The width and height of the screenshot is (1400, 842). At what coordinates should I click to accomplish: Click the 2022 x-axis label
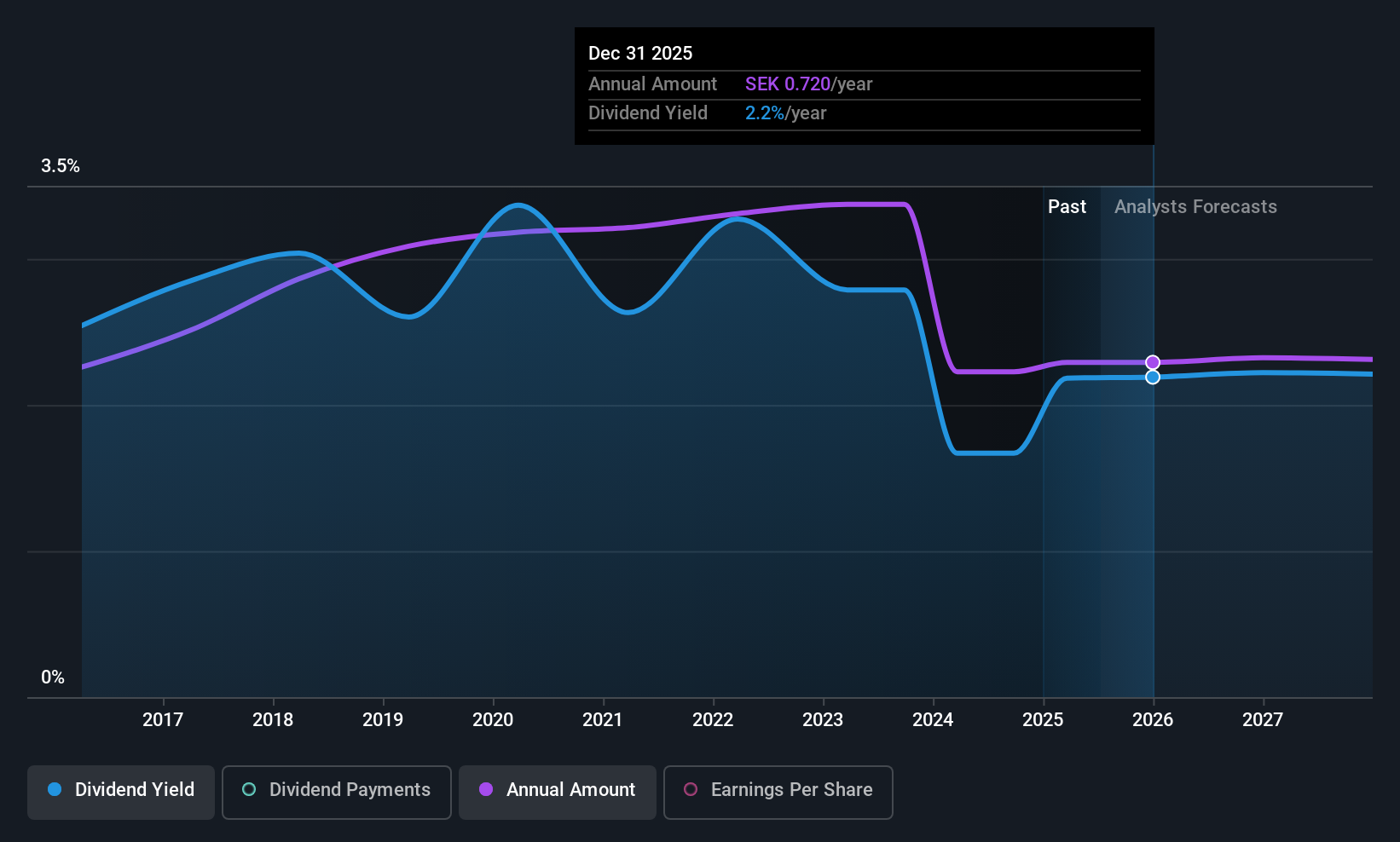coord(713,720)
